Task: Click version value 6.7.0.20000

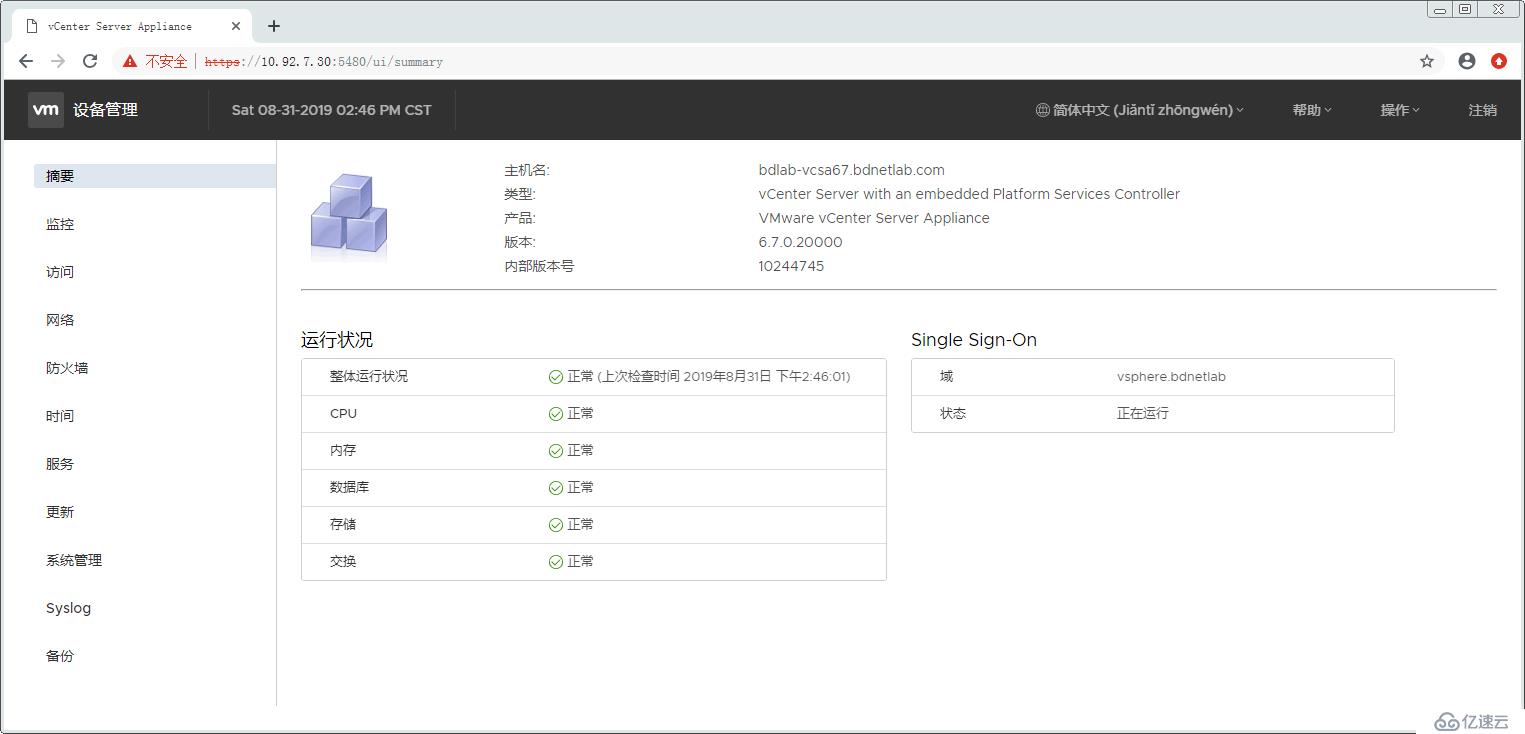Action: tap(801, 242)
